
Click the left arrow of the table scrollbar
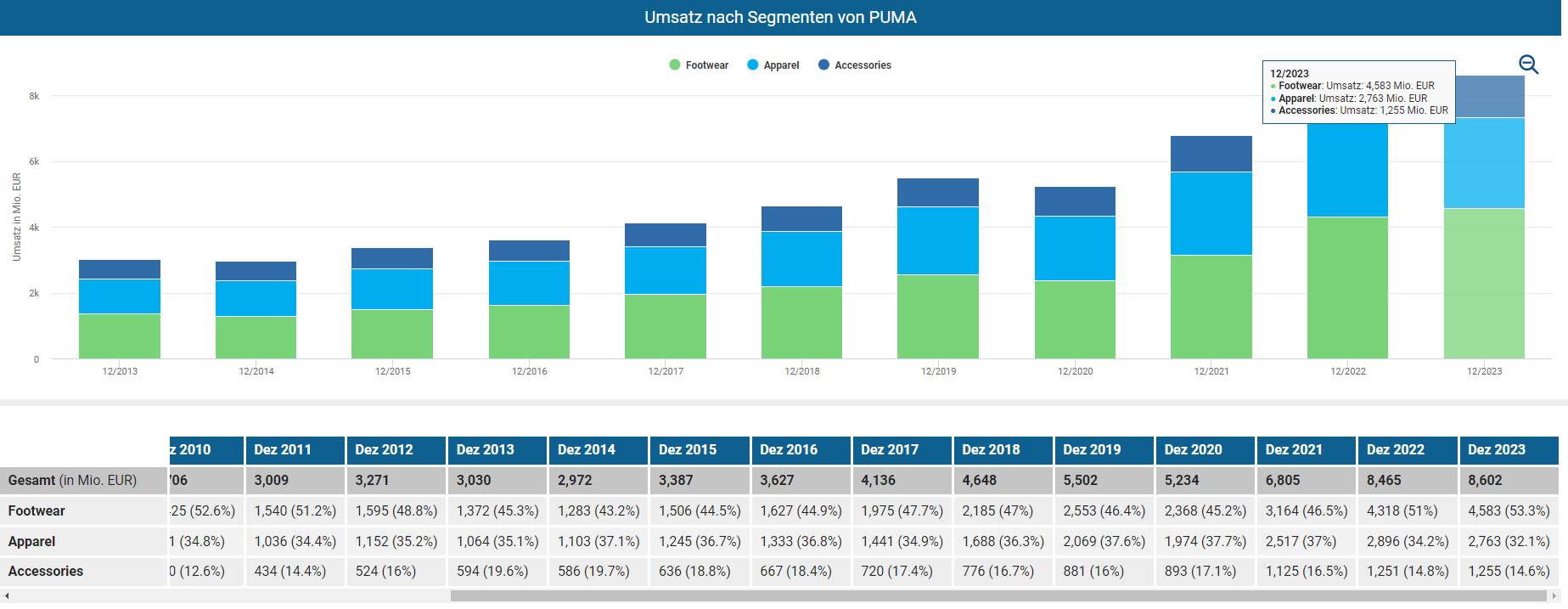click(7, 596)
